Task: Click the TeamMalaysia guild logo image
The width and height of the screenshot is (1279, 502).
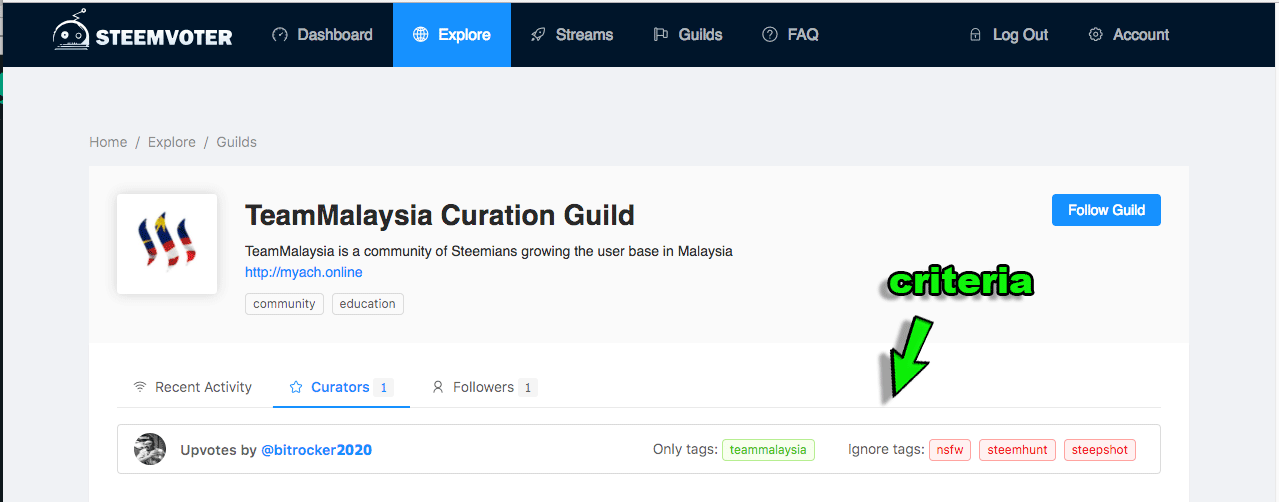Action: point(167,244)
